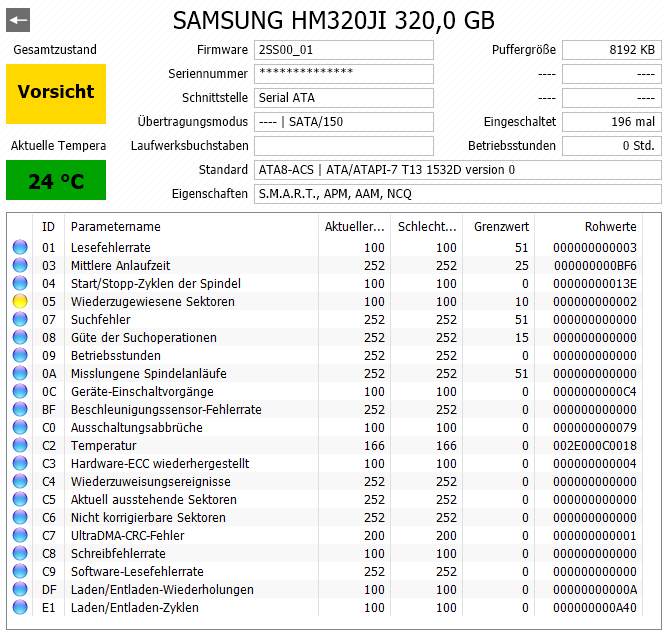Click the status icon for Aktuell ausstehende Sektoren
The width and height of the screenshot is (665, 631).
point(20,499)
